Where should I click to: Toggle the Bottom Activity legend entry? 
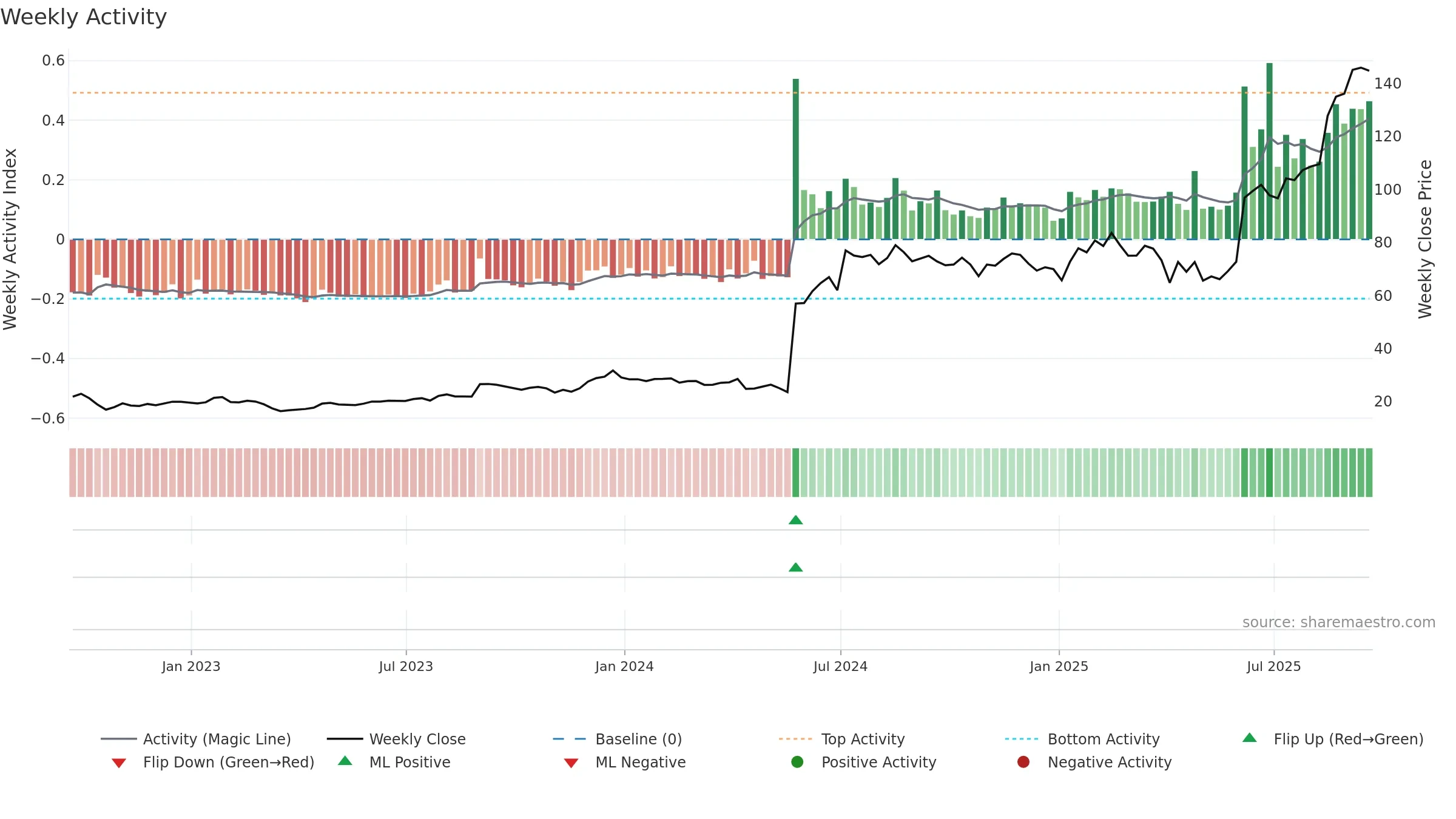[1082, 739]
